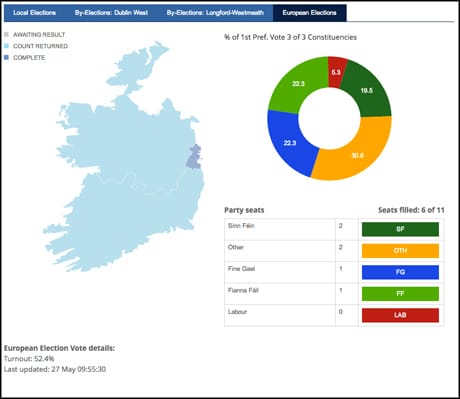
Task: Click the blue Fine Gael donut segment
Action: pos(289,143)
